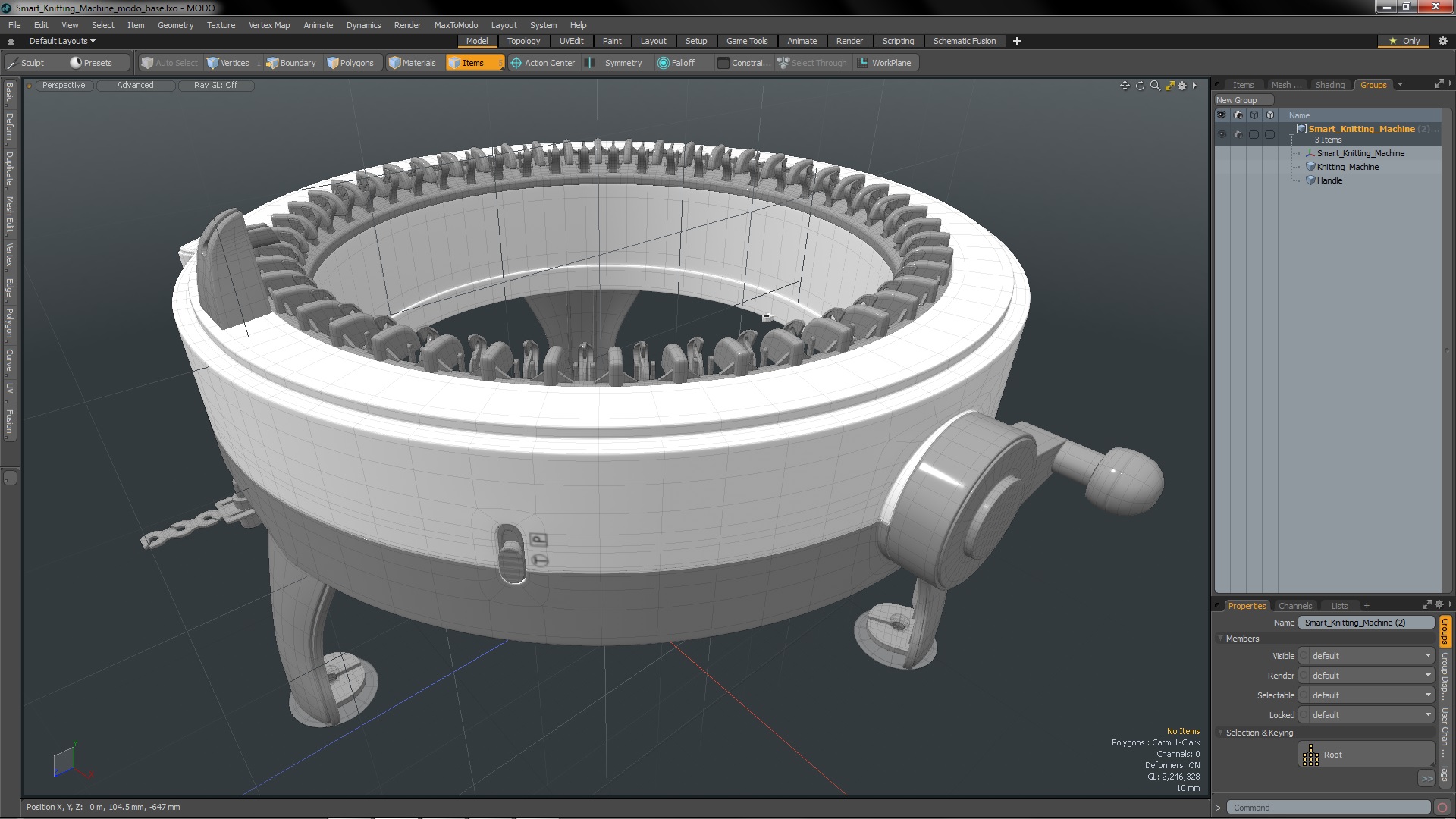Click the viewport zoom magnifier icon
This screenshot has height=819, width=1456.
[1155, 86]
